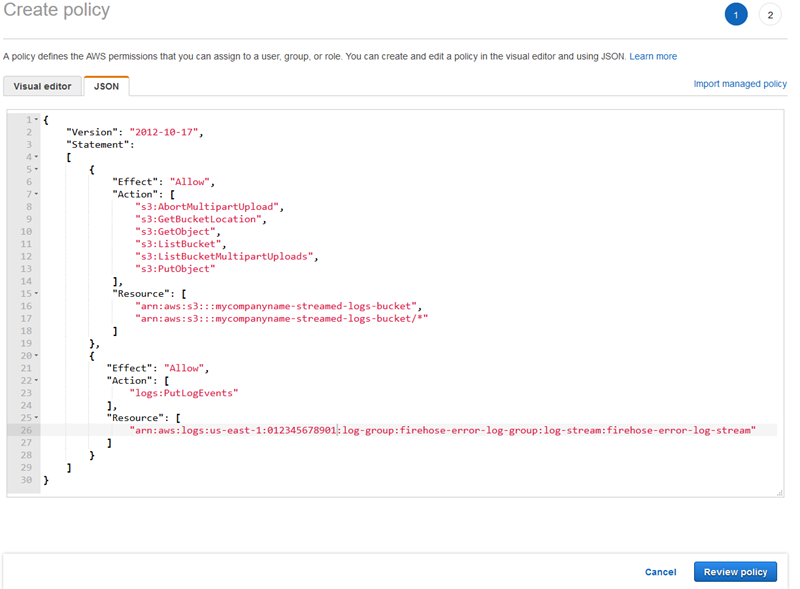Click the Review policy button
Screen dimensions: 800x589
(x=735, y=571)
